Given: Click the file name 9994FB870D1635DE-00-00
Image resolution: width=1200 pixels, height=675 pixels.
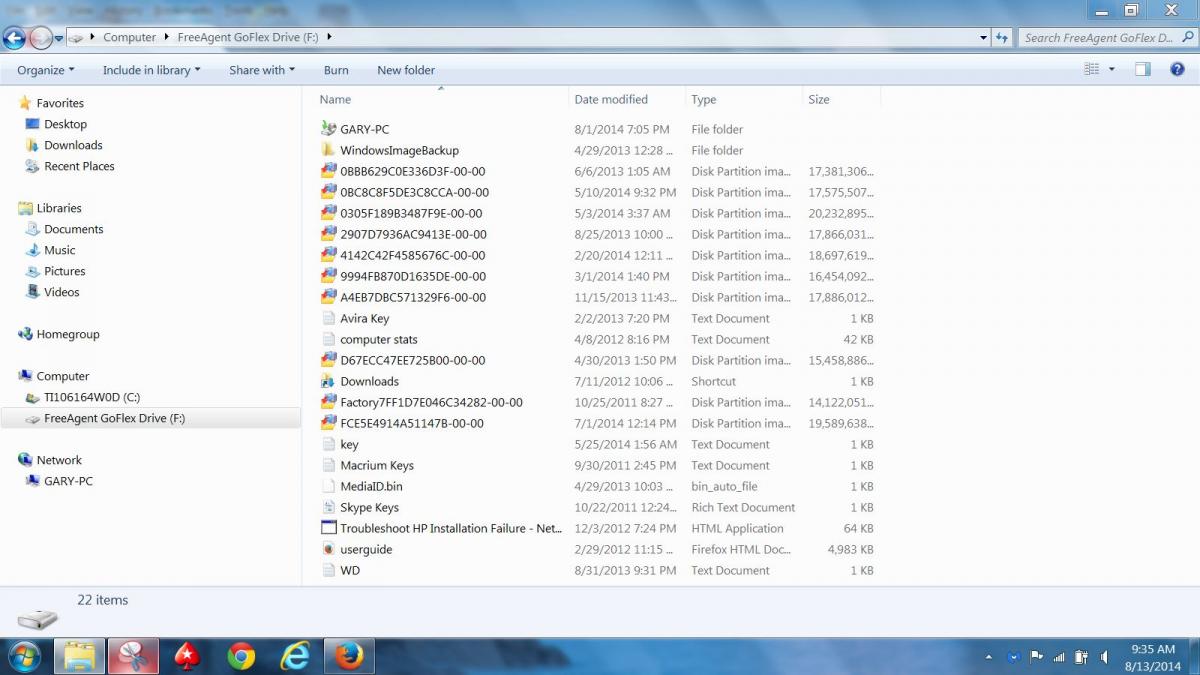Looking at the screenshot, I should (x=413, y=276).
